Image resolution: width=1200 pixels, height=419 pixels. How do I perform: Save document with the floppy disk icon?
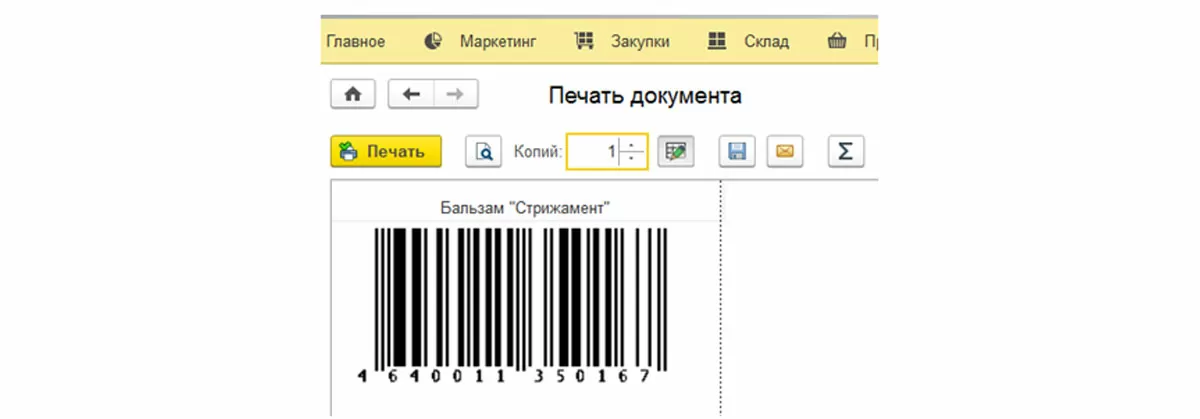(x=738, y=152)
